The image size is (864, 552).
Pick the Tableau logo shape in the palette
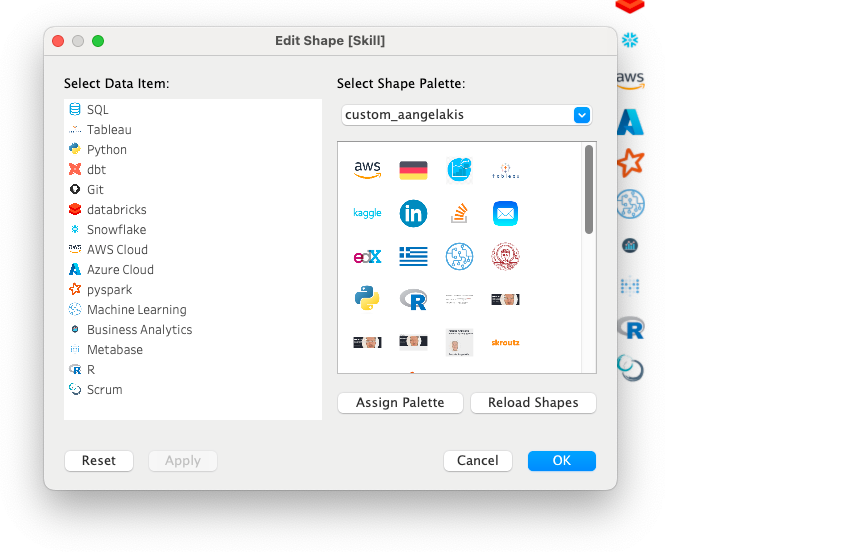point(505,171)
